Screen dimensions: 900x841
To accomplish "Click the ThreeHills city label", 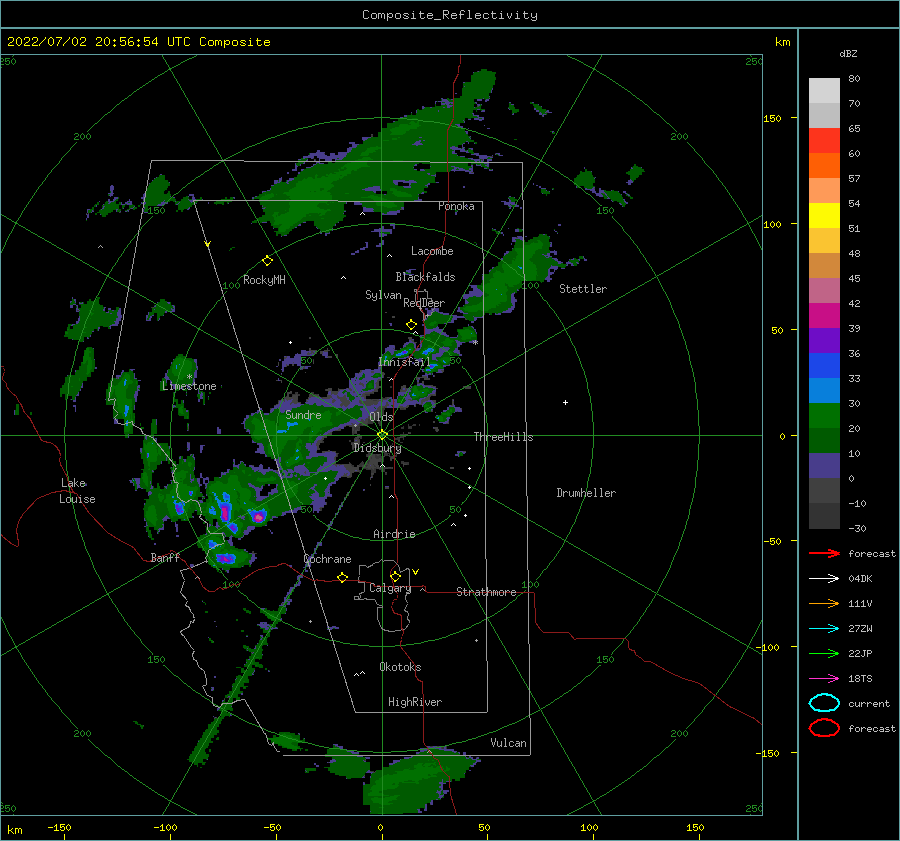I will [503, 437].
